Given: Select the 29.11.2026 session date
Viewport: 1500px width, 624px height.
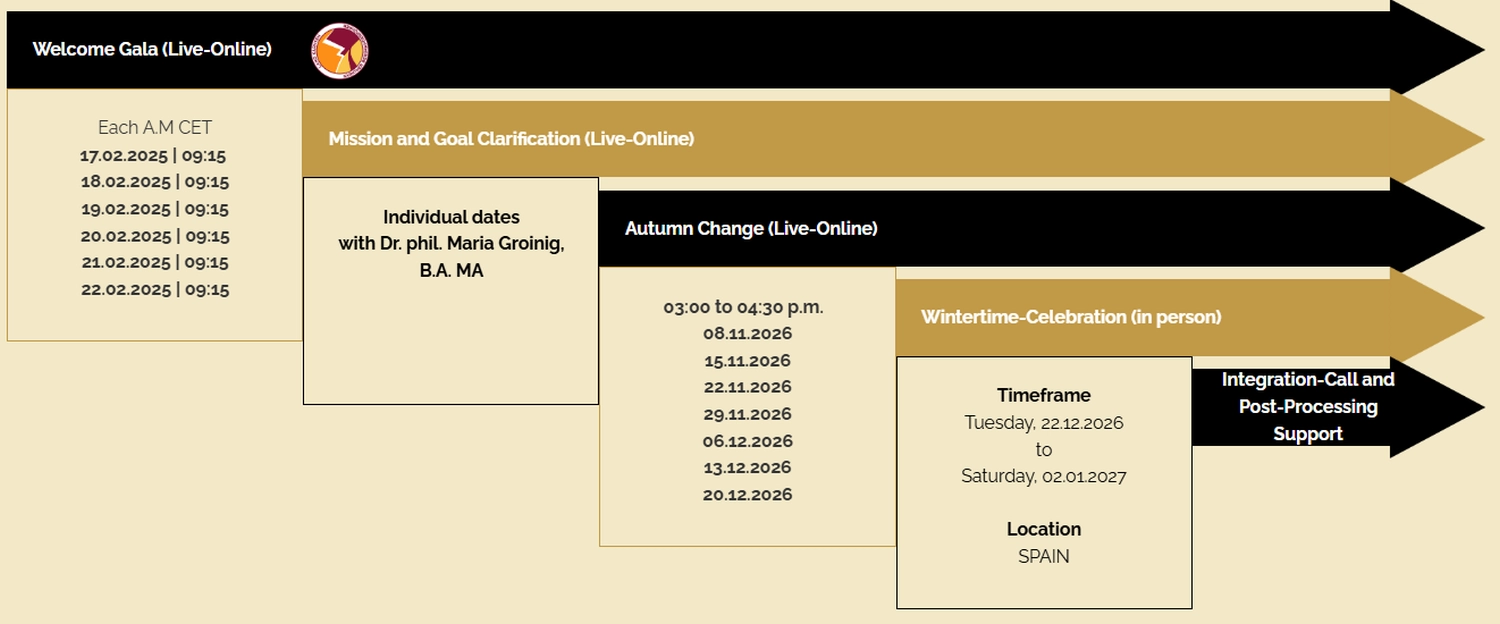Looking at the screenshot, I should [x=747, y=414].
